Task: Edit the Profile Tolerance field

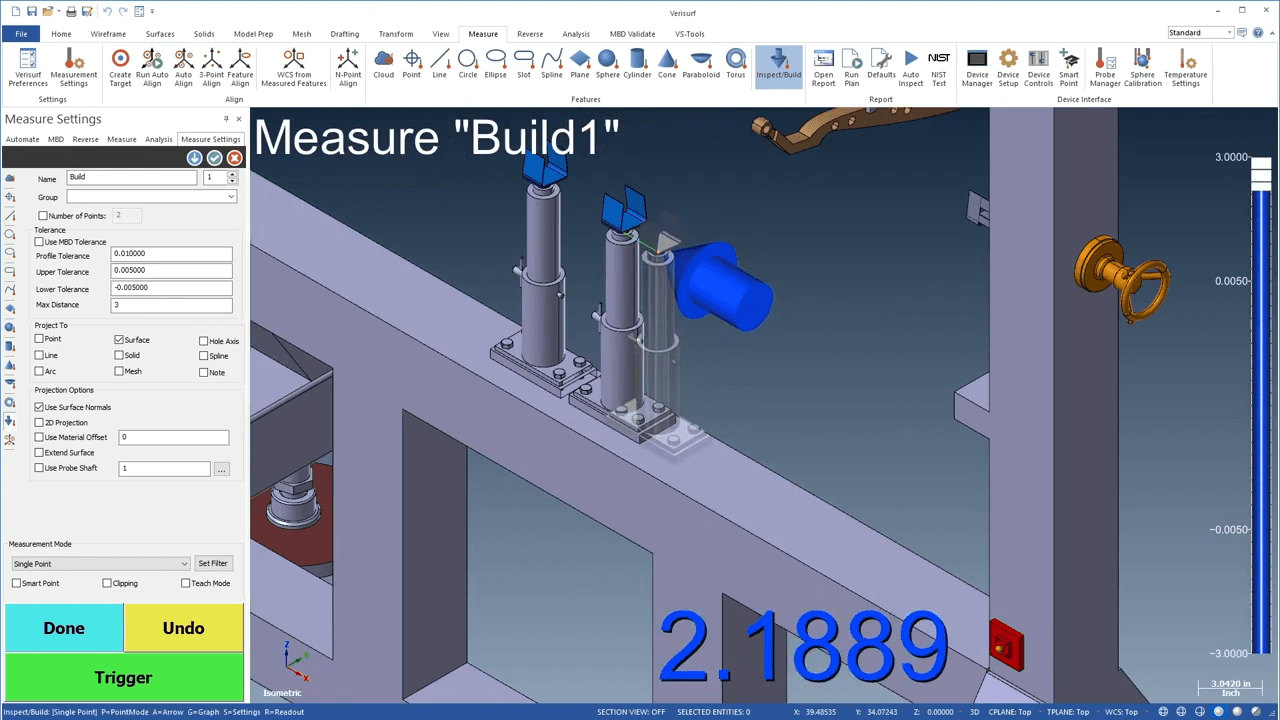Action: point(171,254)
